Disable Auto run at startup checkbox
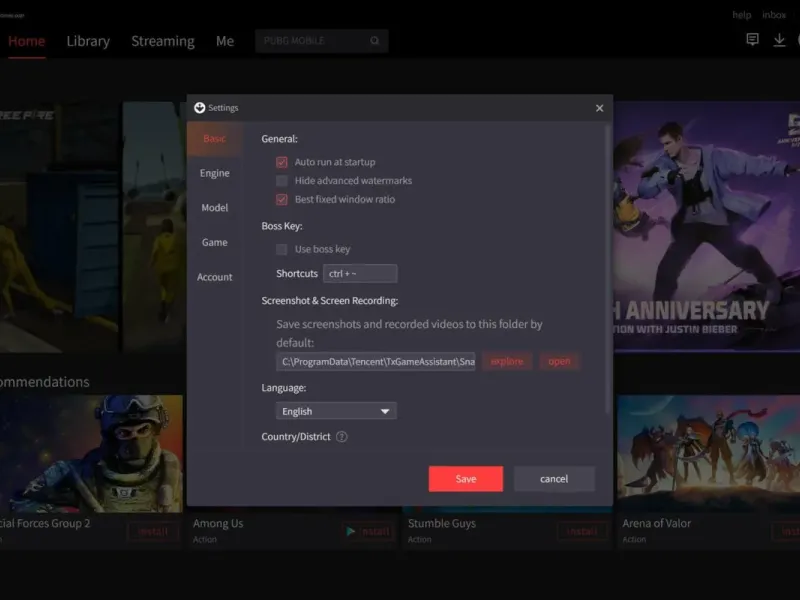Image resolution: width=800 pixels, height=600 pixels. pos(282,162)
